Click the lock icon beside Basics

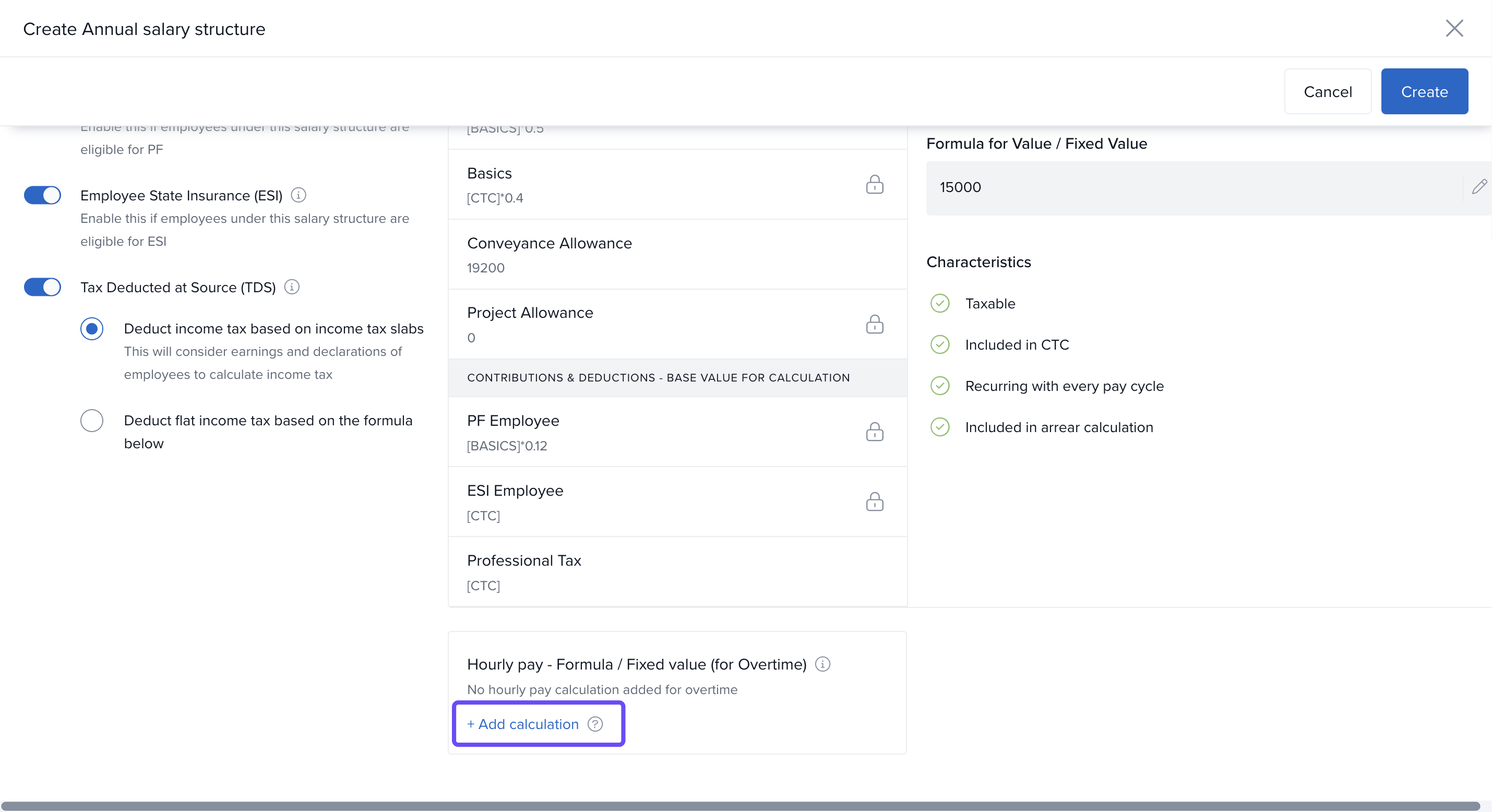pos(874,185)
